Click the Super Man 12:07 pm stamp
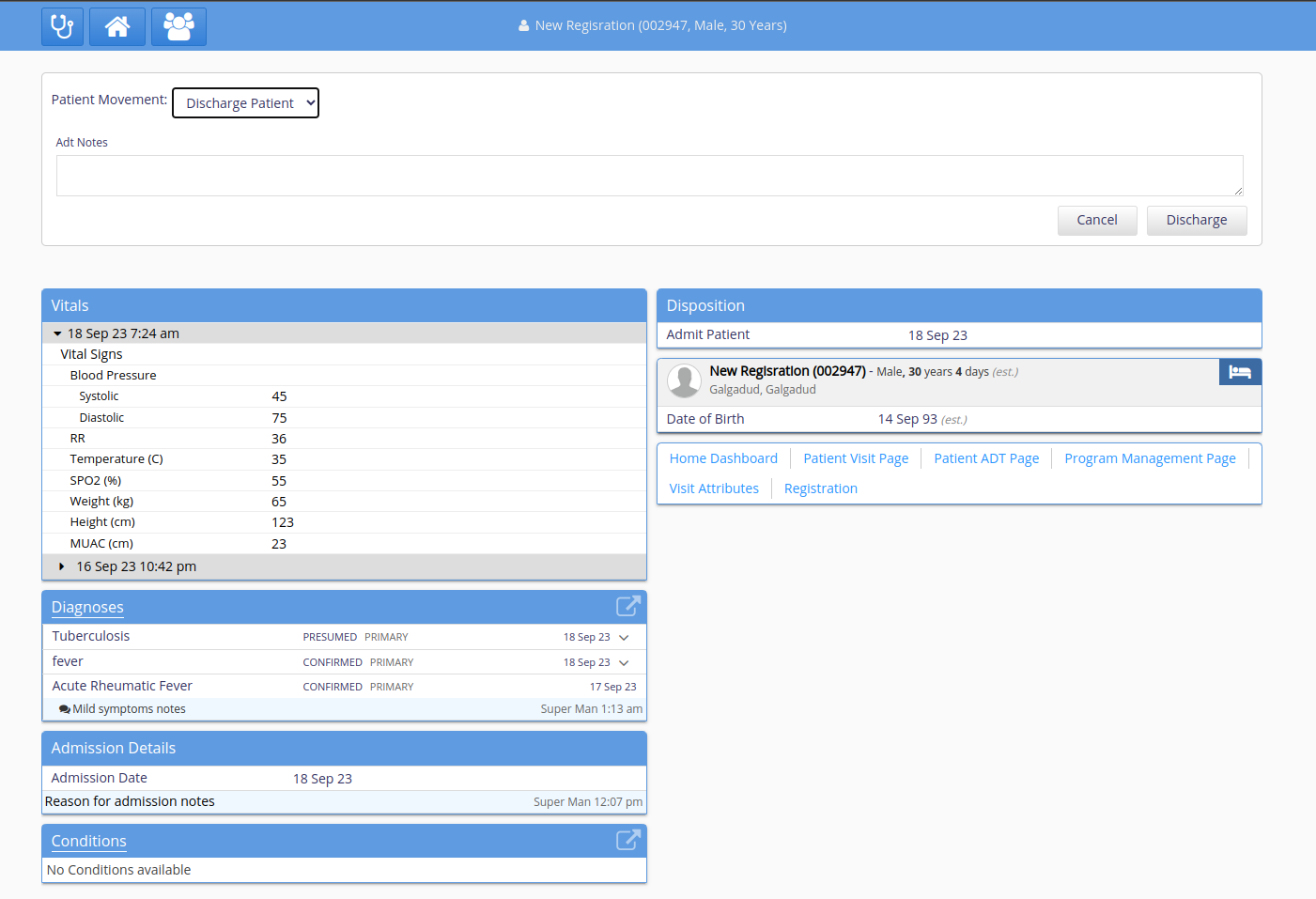 588,802
